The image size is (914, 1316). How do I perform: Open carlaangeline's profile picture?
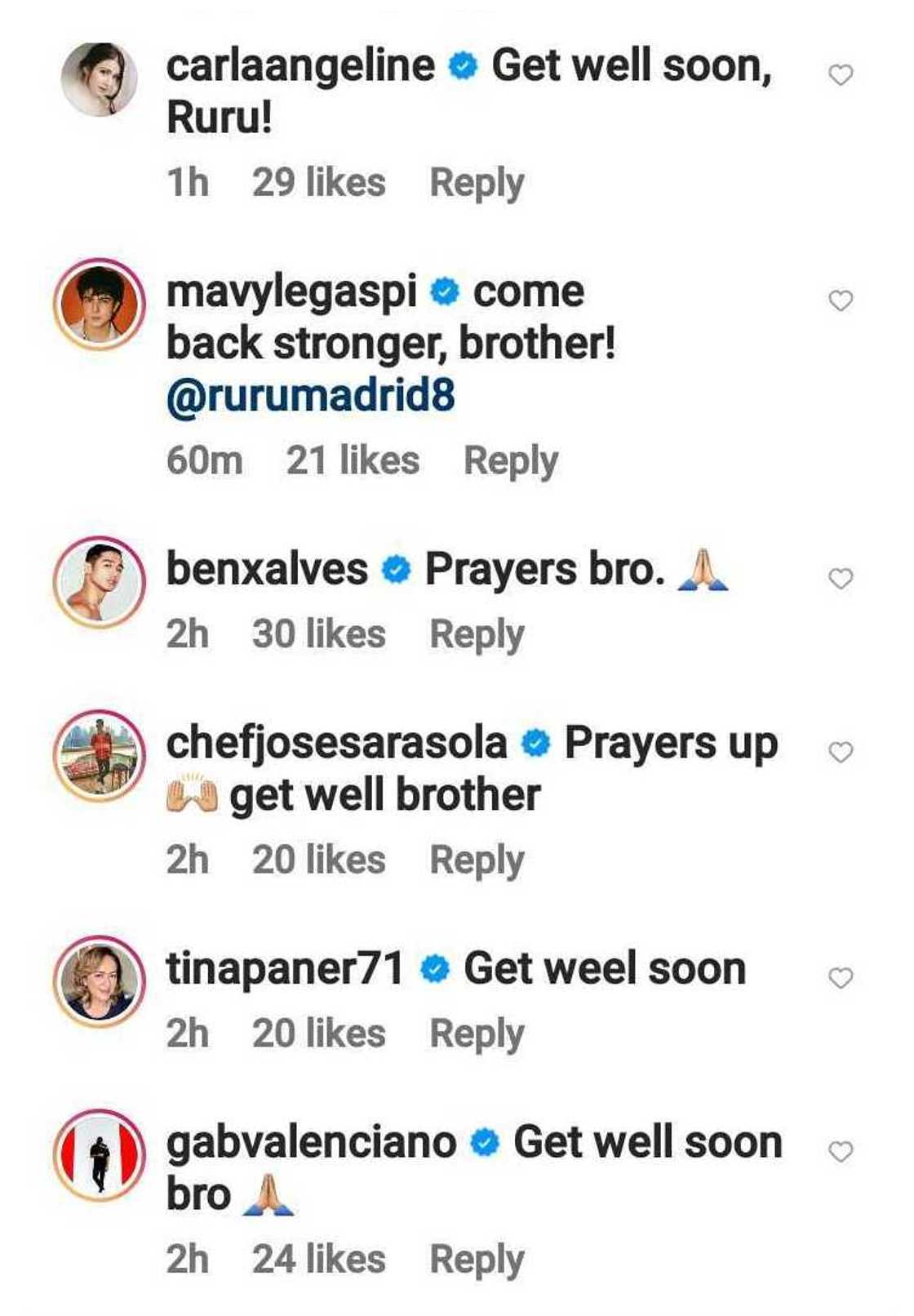(x=99, y=78)
